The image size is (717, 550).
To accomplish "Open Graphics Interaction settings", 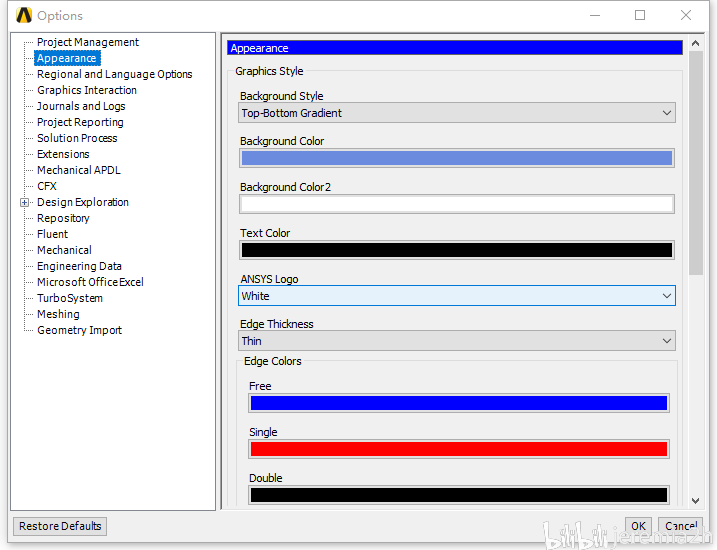I will pos(87,90).
